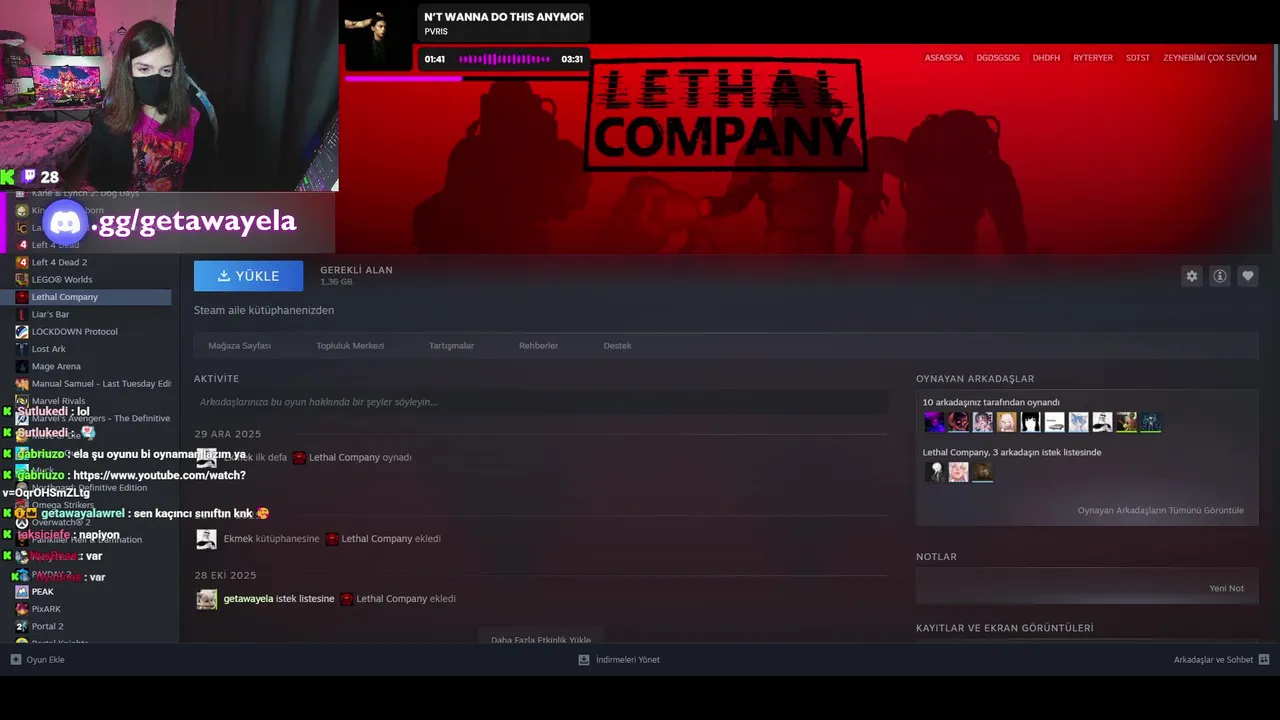
Task: Click getawayela username in activity feed
Action: click(248, 599)
